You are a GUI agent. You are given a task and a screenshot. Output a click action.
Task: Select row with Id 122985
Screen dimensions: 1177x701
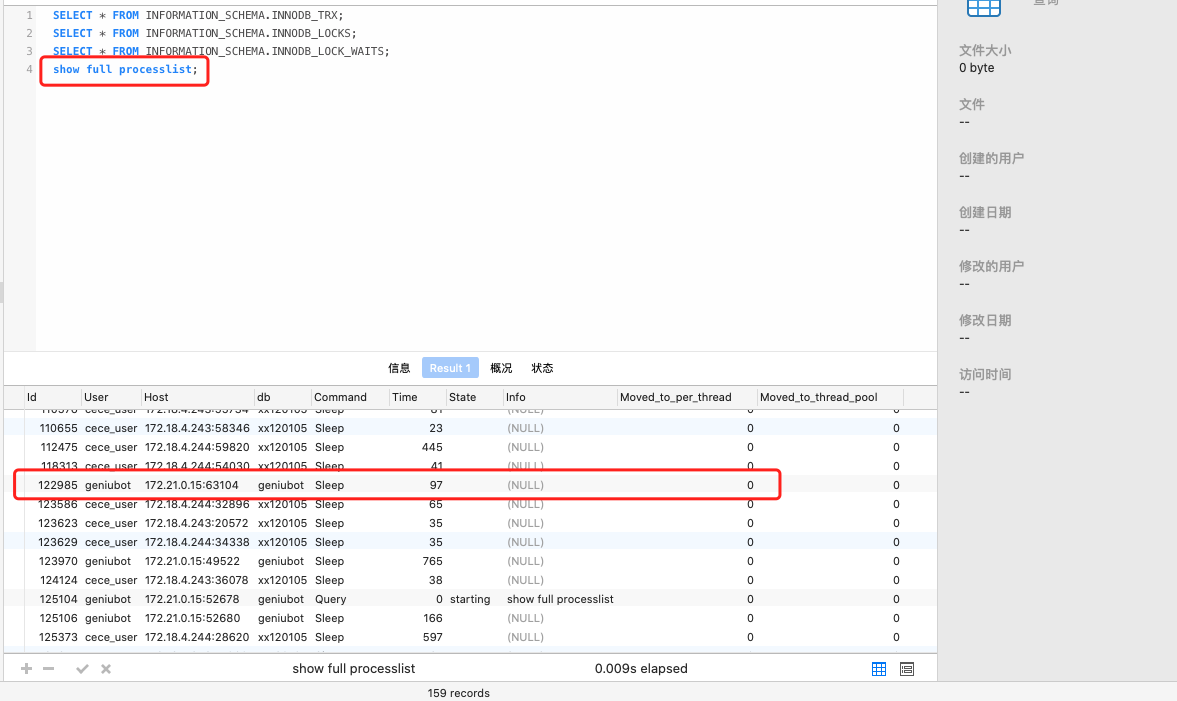coord(470,485)
